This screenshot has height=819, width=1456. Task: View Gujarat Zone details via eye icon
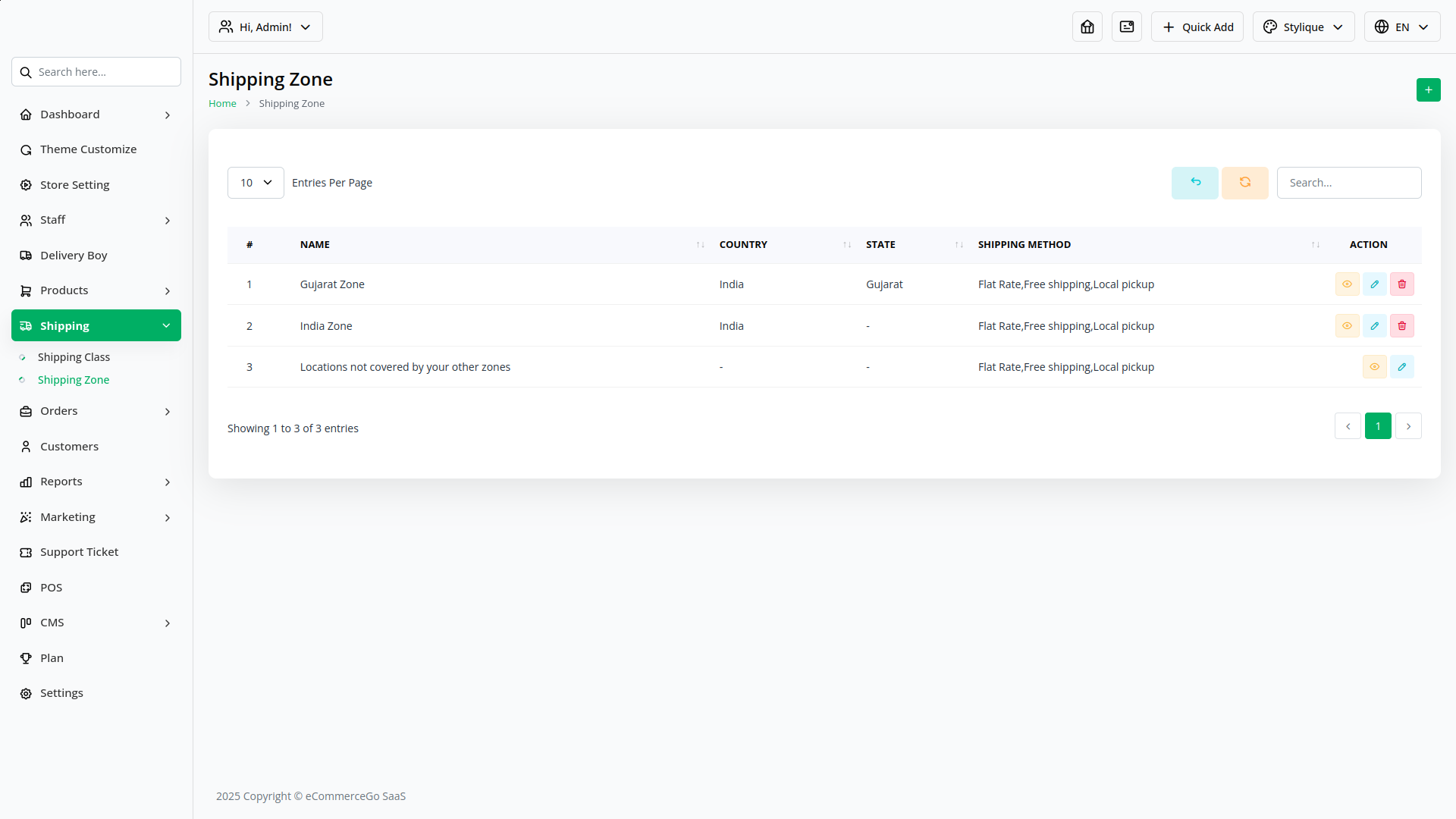click(x=1347, y=284)
